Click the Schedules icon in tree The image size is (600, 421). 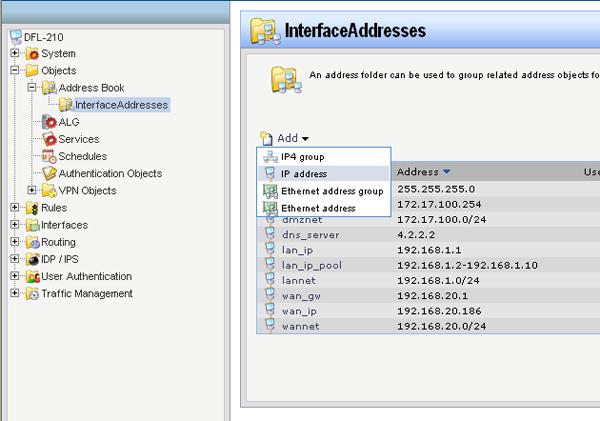(x=49, y=156)
